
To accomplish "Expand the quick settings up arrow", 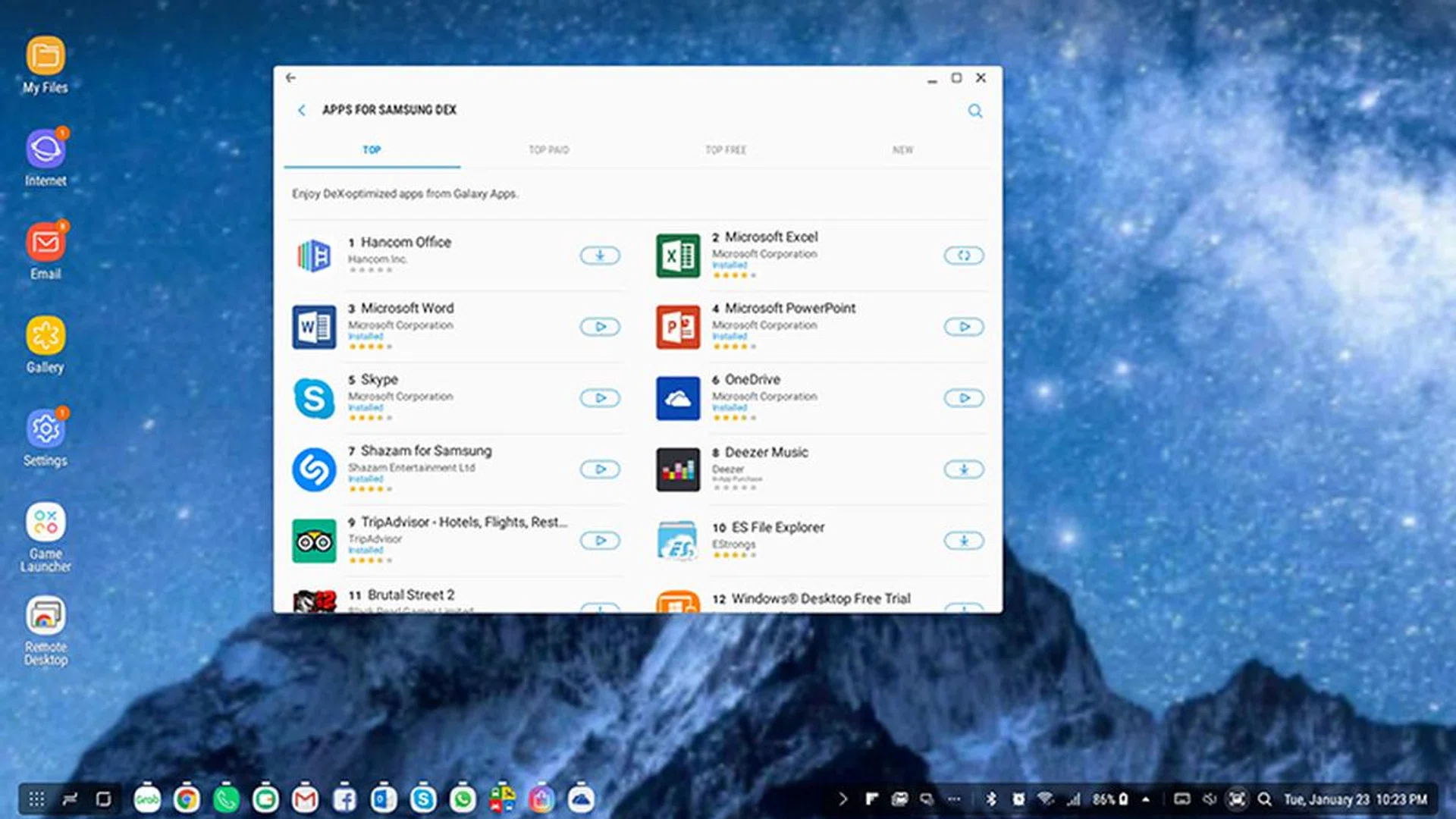I will 1145,799.
